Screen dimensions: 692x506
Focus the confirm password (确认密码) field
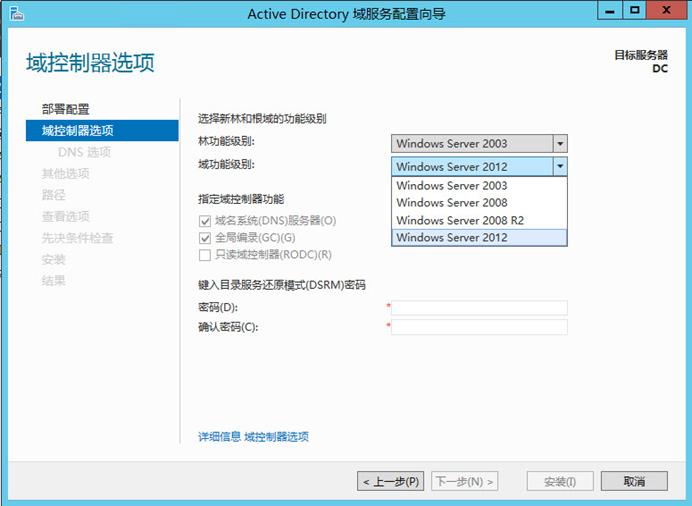pos(479,327)
